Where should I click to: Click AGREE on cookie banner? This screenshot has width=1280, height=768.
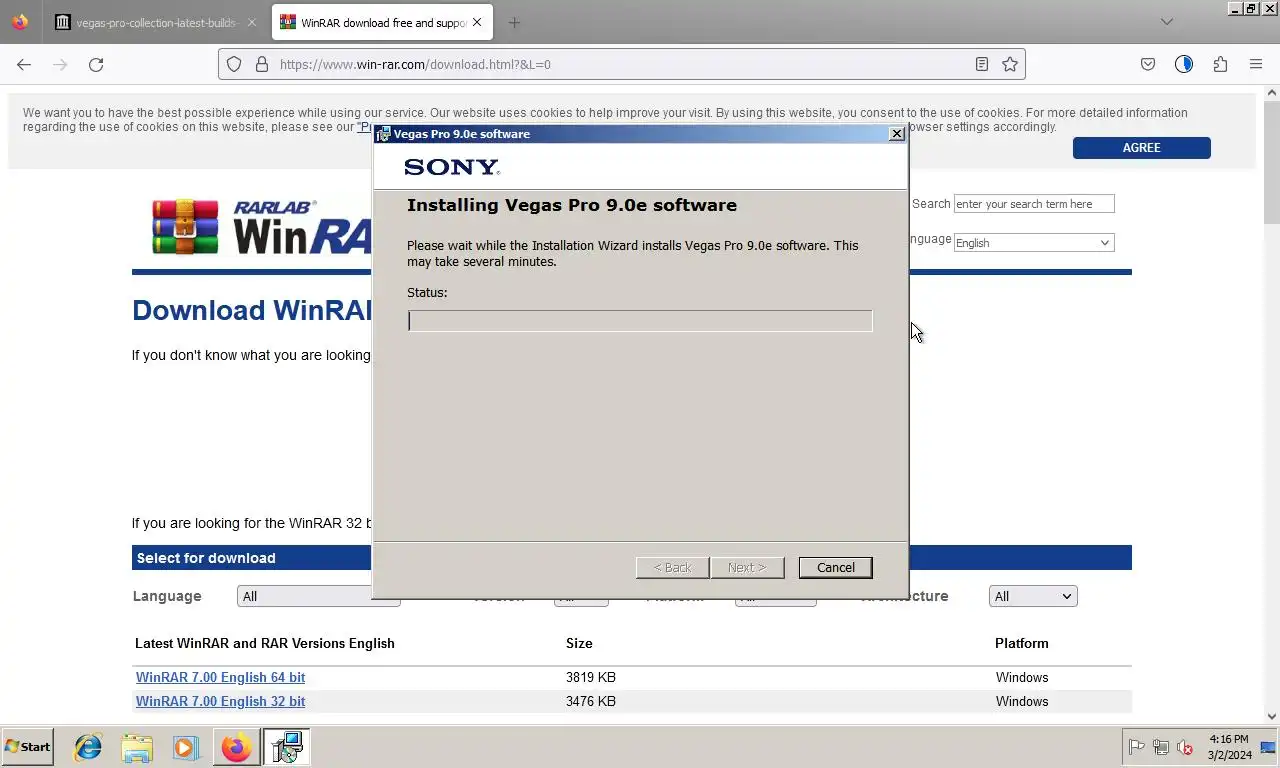pos(1141,148)
